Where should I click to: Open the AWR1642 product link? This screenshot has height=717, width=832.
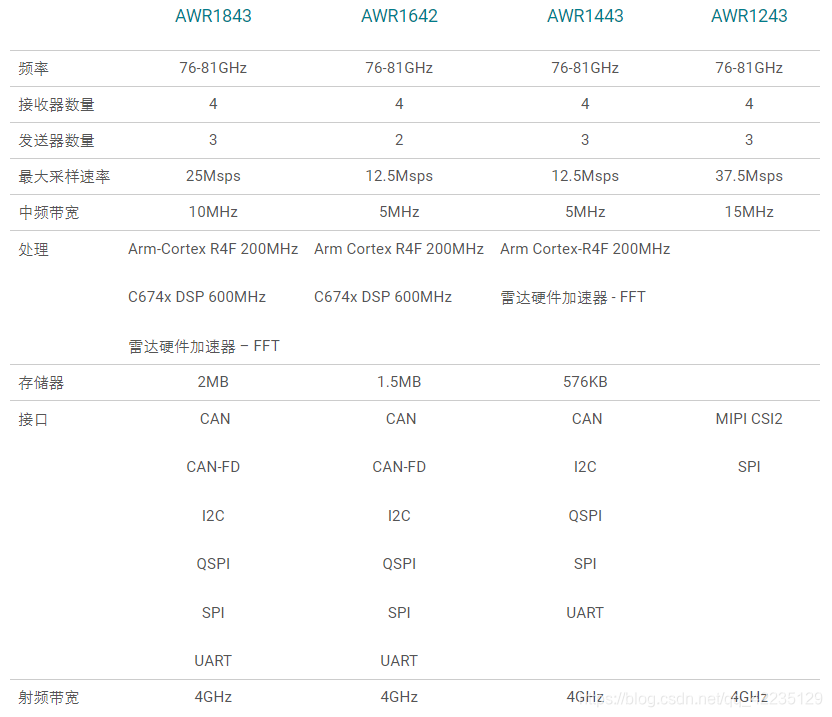coord(399,16)
